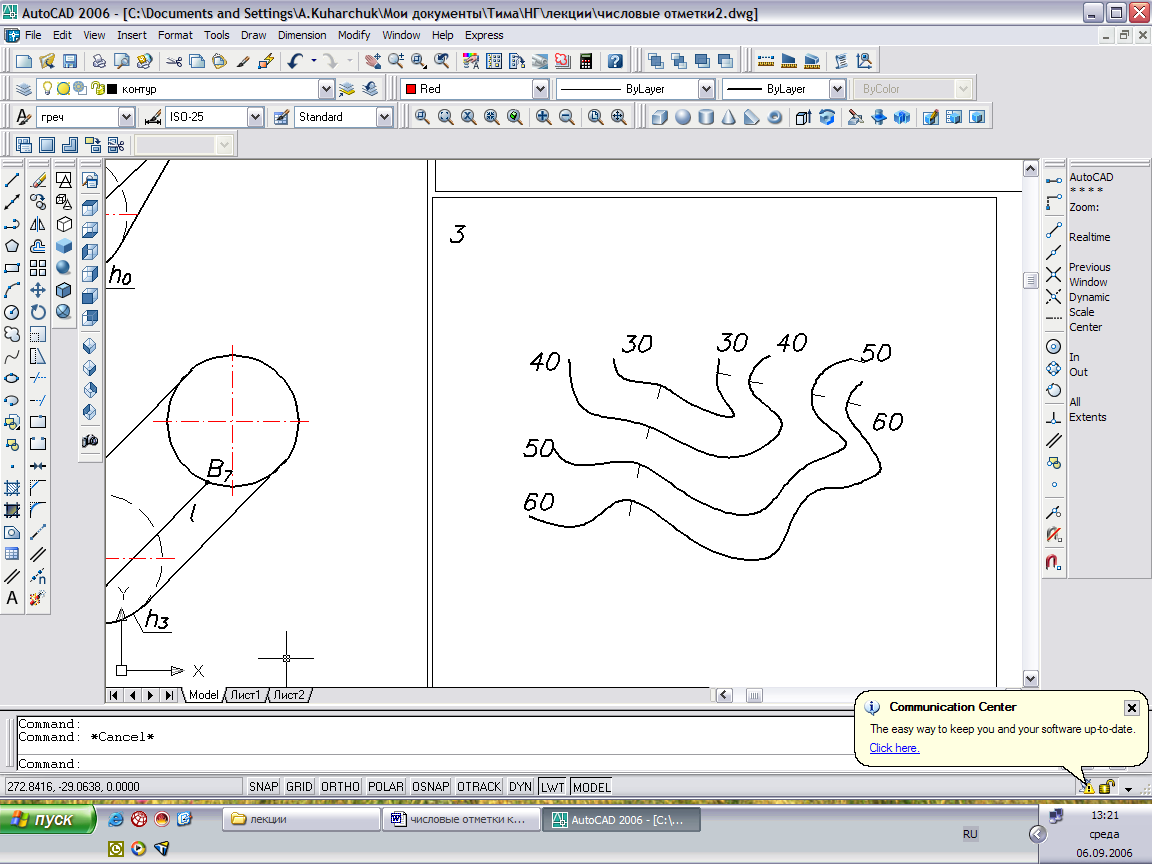The height and width of the screenshot is (864, 1152).
Task: Open the Red color control
Action: coord(475,89)
